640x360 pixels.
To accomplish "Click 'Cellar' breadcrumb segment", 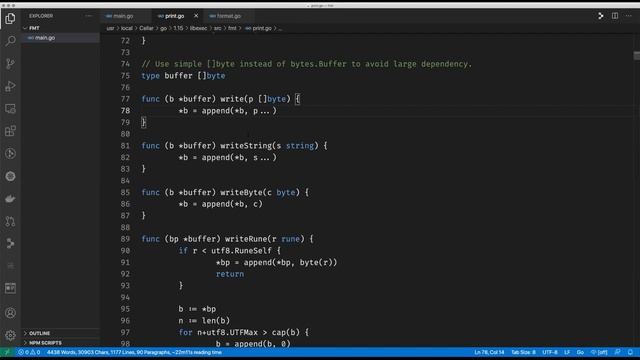I will [x=146, y=29].
